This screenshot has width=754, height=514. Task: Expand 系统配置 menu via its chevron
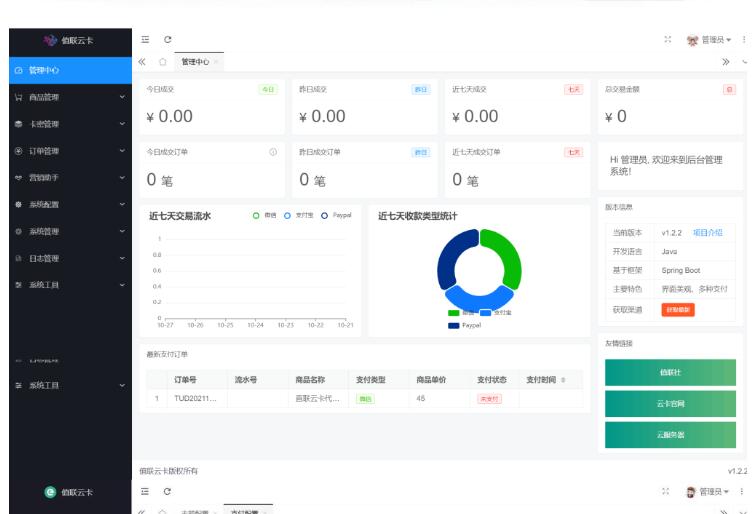[122, 204]
